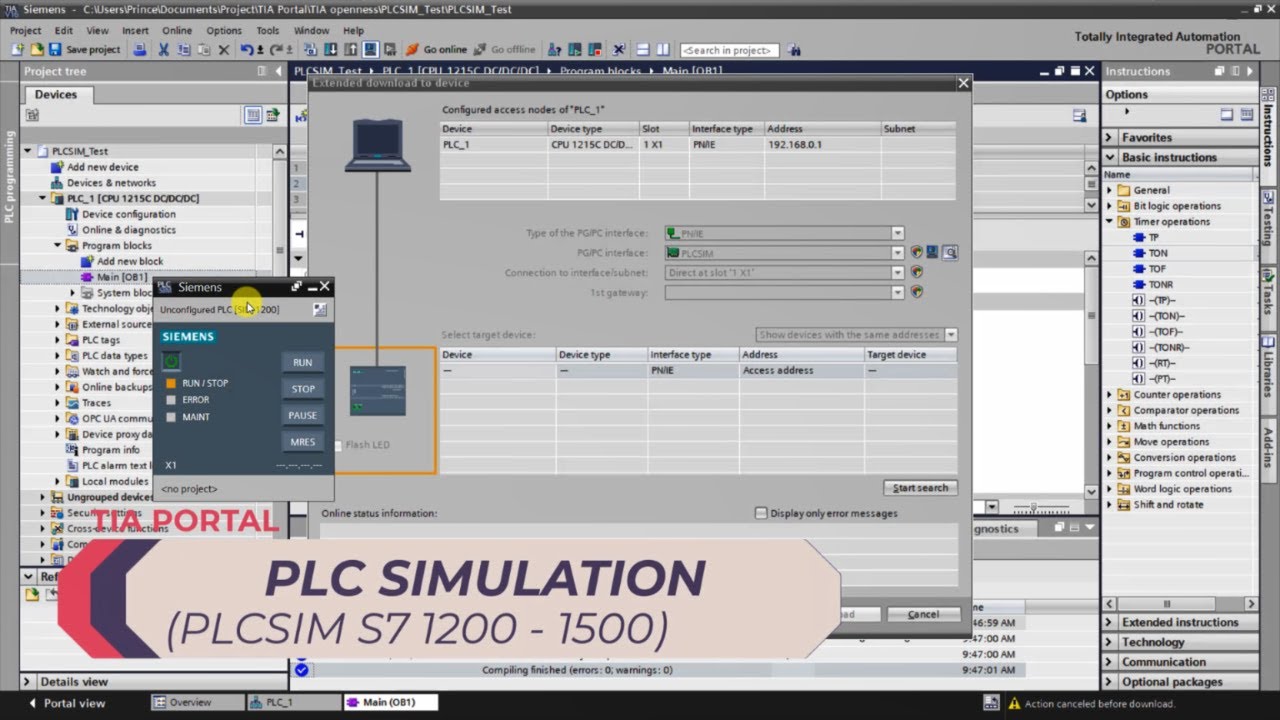Click the Split editor horizontally icon

[642, 50]
